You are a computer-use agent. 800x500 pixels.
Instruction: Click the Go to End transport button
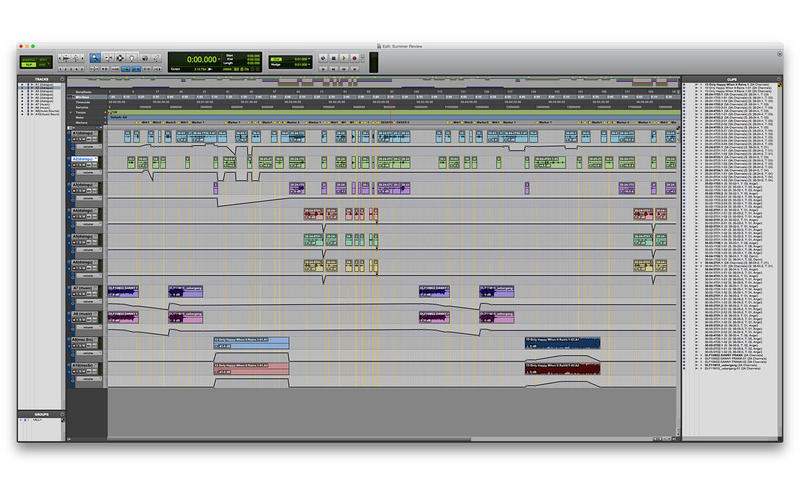355,69
